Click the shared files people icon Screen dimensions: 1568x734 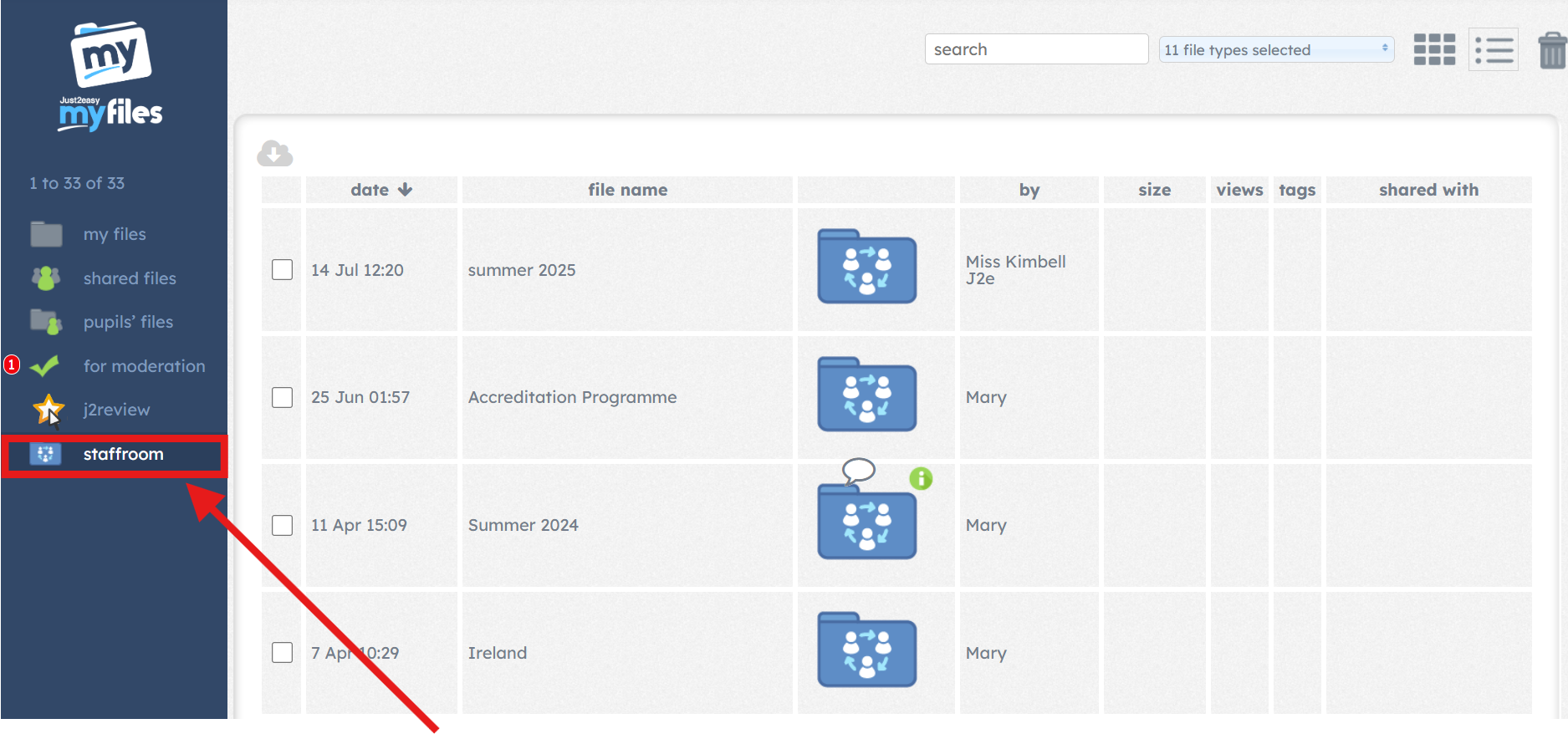46,278
